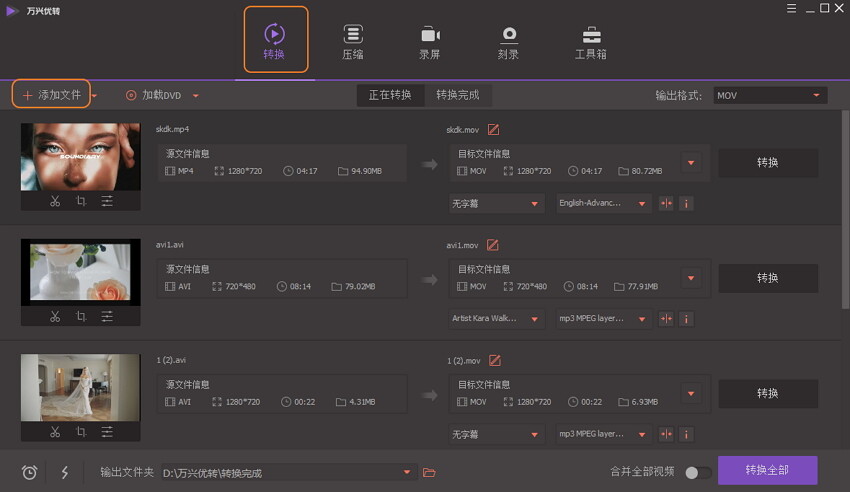The image size is (850, 492).
Task: Click the merge/split icon for 1 (2).mov
Action: pos(666,435)
